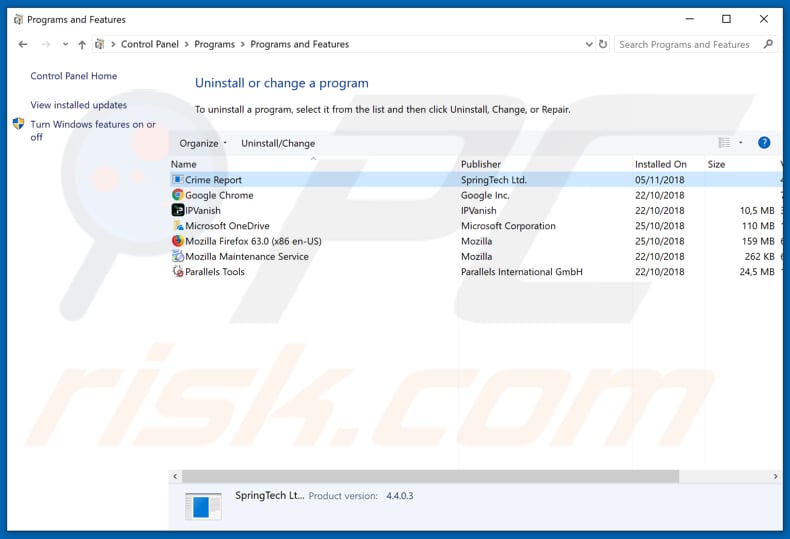Select the Google Chrome icon in list

pos(177,194)
